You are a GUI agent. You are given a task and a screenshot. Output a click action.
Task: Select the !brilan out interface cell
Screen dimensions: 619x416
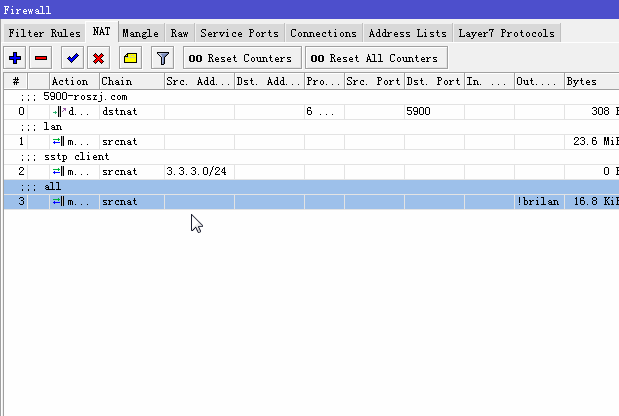point(538,202)
